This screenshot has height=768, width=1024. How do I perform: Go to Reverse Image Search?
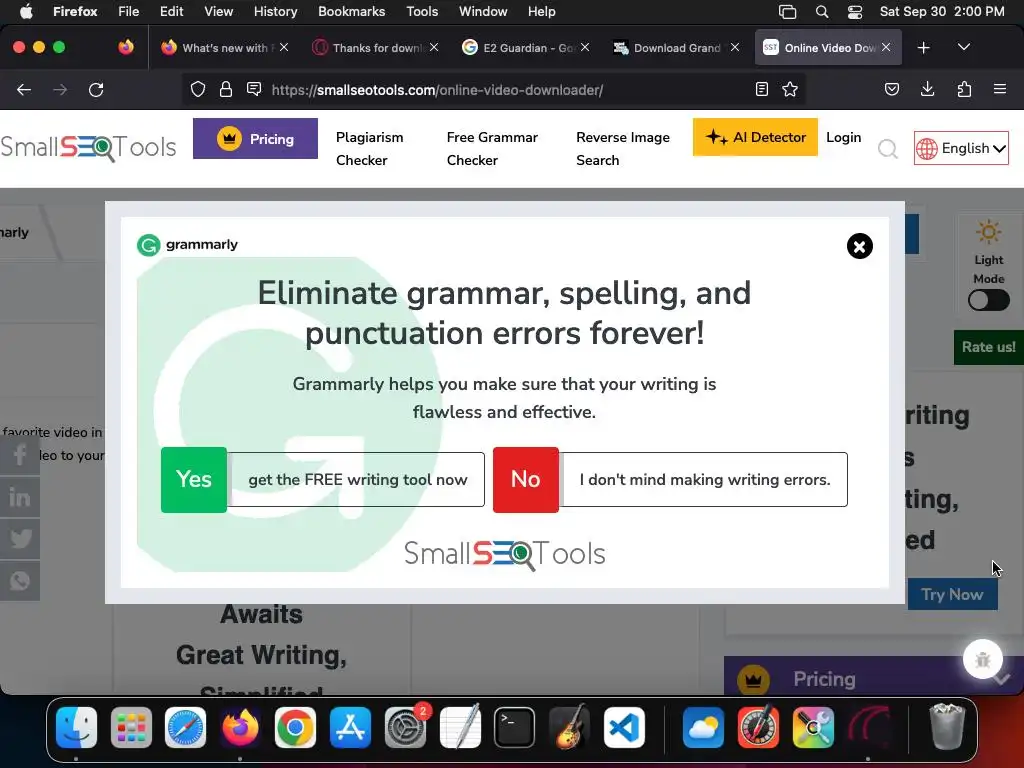pos(623,149)
